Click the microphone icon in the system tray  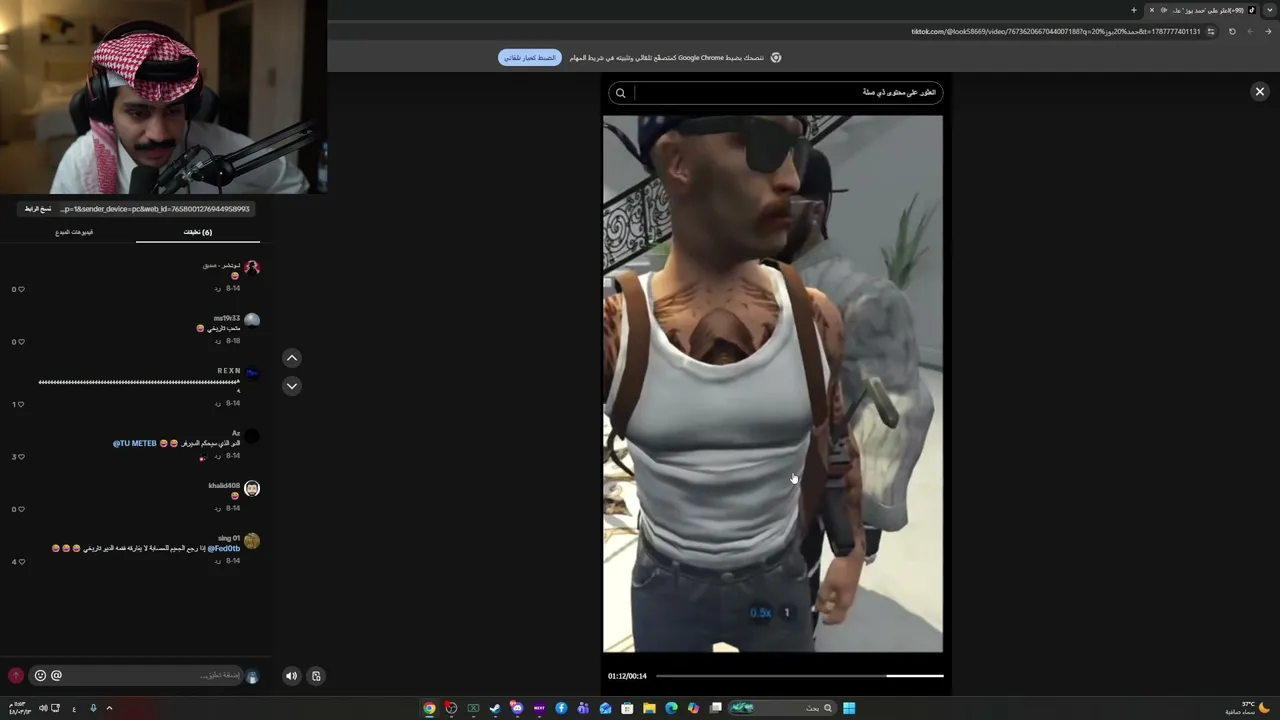[93, 708]
